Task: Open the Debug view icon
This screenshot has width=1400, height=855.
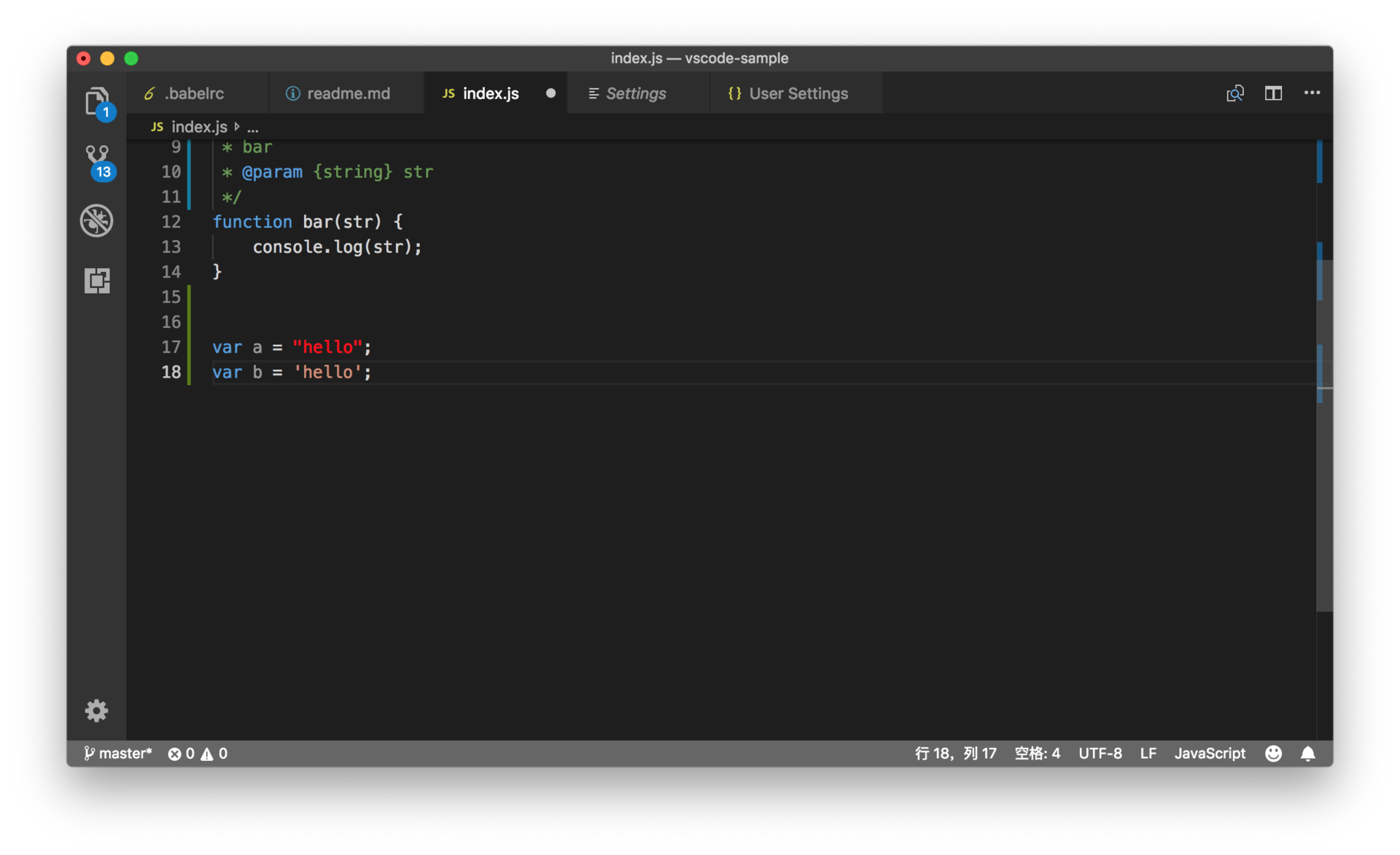Action: (97, 220)
